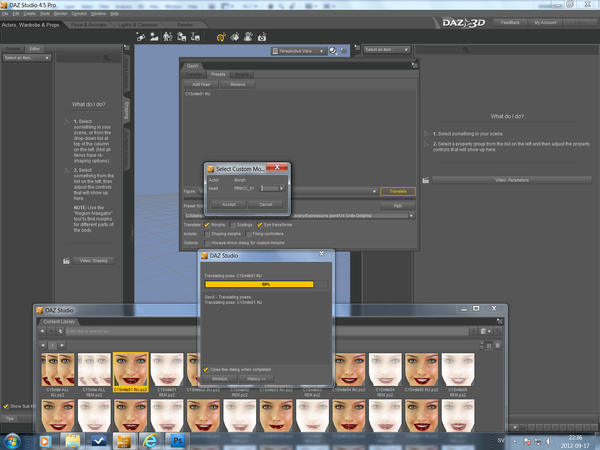600x450 pixels.
Task: Select the yellow highlighted active tool icon
Action: click(221, 37)
